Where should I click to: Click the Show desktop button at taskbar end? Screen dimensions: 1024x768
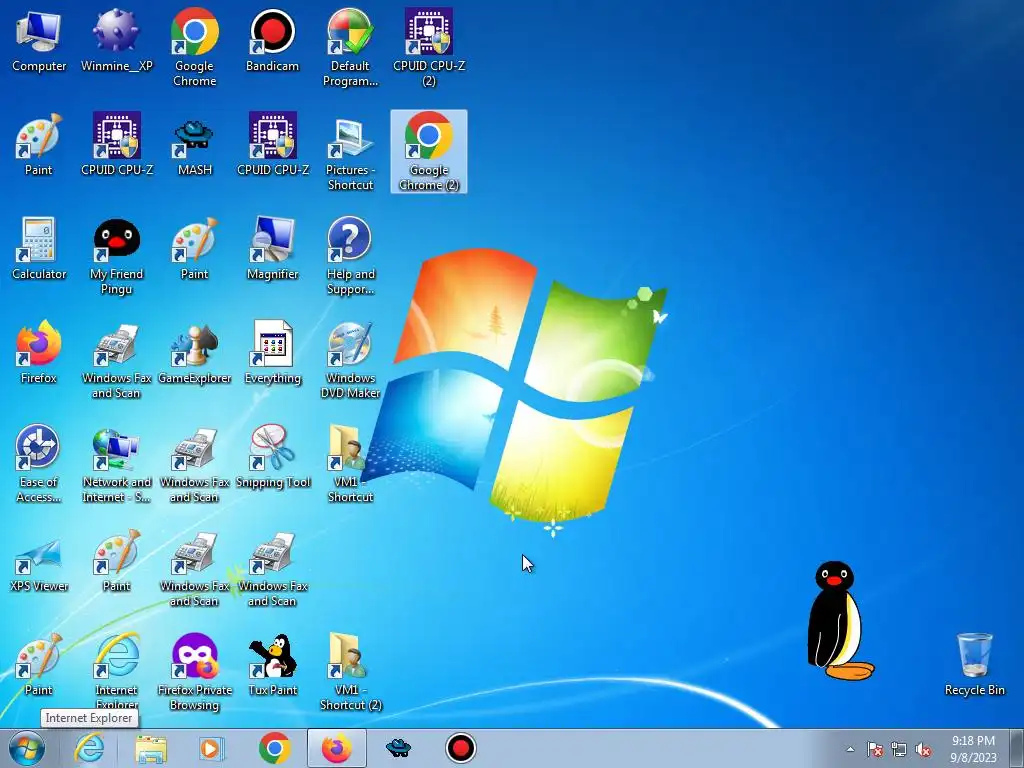[1018, 748]
